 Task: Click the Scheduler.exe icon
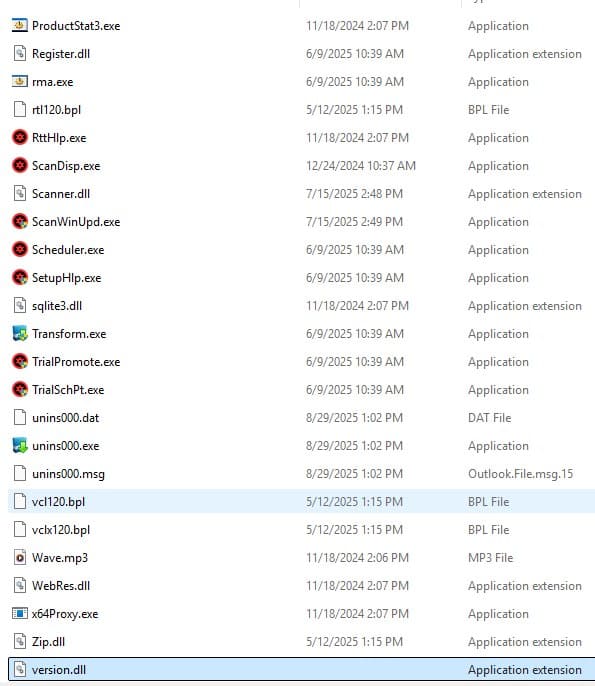coord(20,250)
